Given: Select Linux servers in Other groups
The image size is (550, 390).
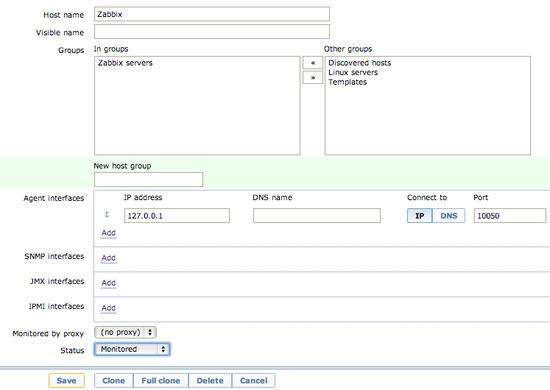Looking at the screenshot, I should [x=353, y=73].
